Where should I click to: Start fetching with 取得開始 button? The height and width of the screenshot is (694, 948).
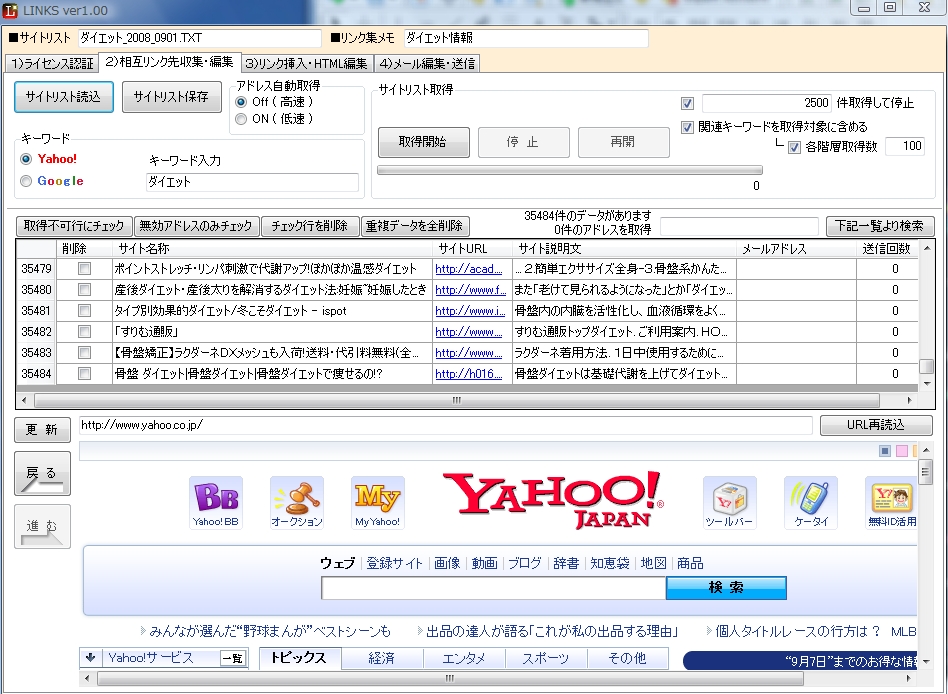tap(423, 142)
